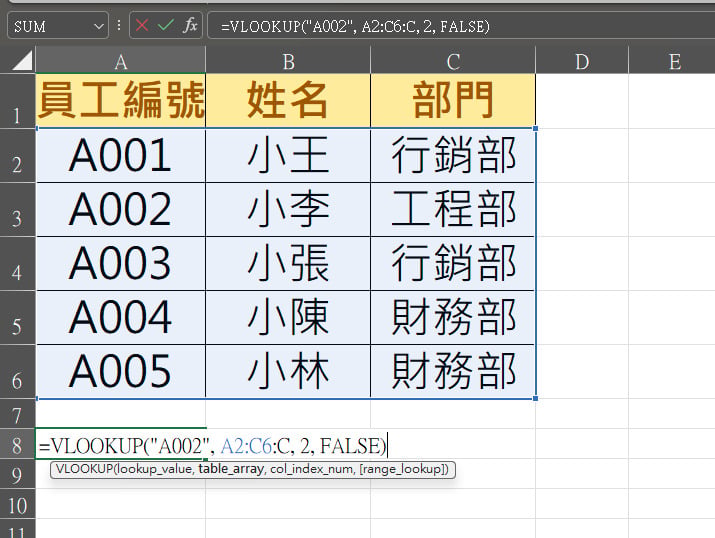Click the 姓名 header cell
This screenshot has height=538, width=715.
288,101
